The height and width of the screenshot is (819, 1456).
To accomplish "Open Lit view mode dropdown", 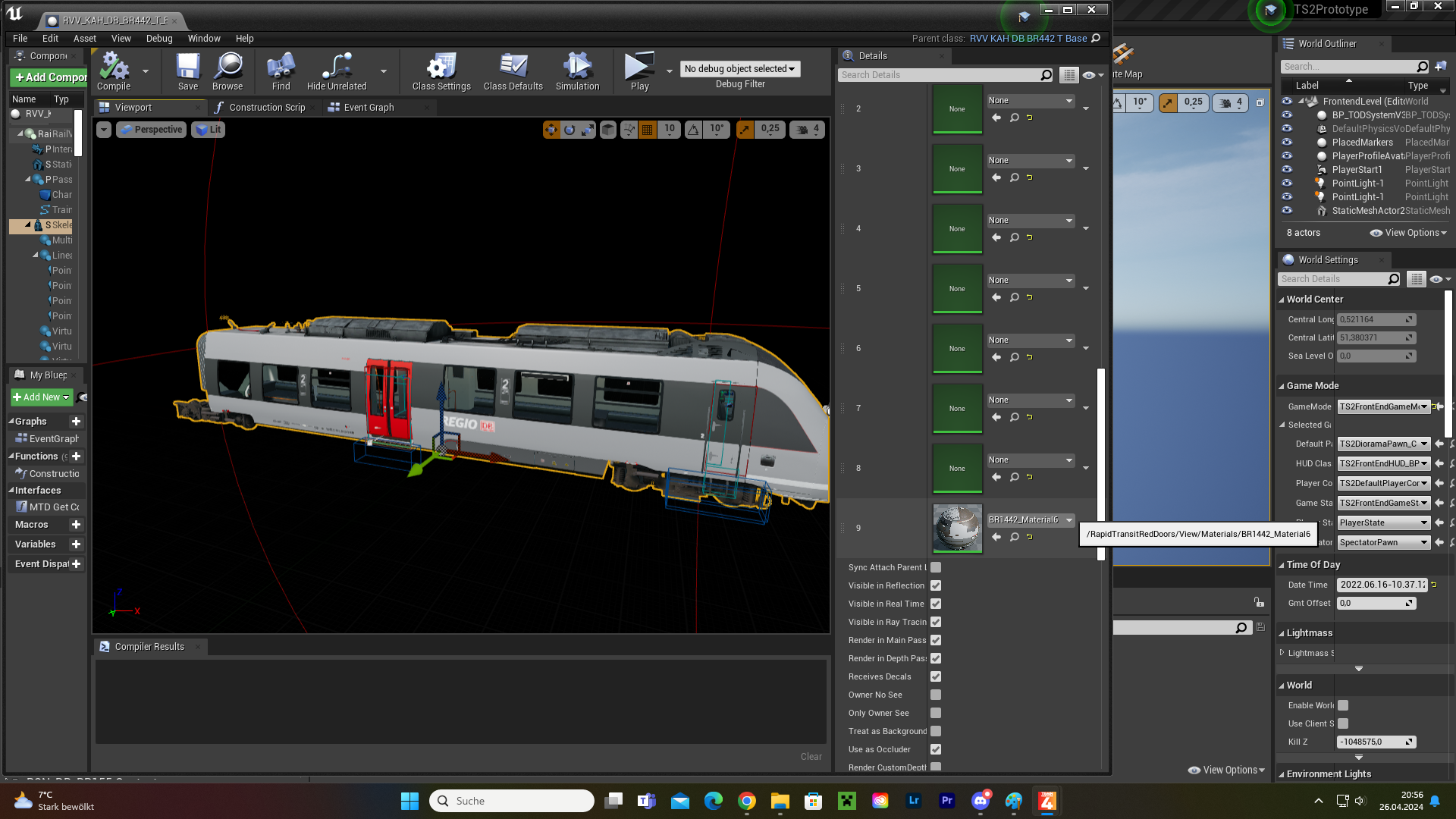I will (x=208, y=130).
